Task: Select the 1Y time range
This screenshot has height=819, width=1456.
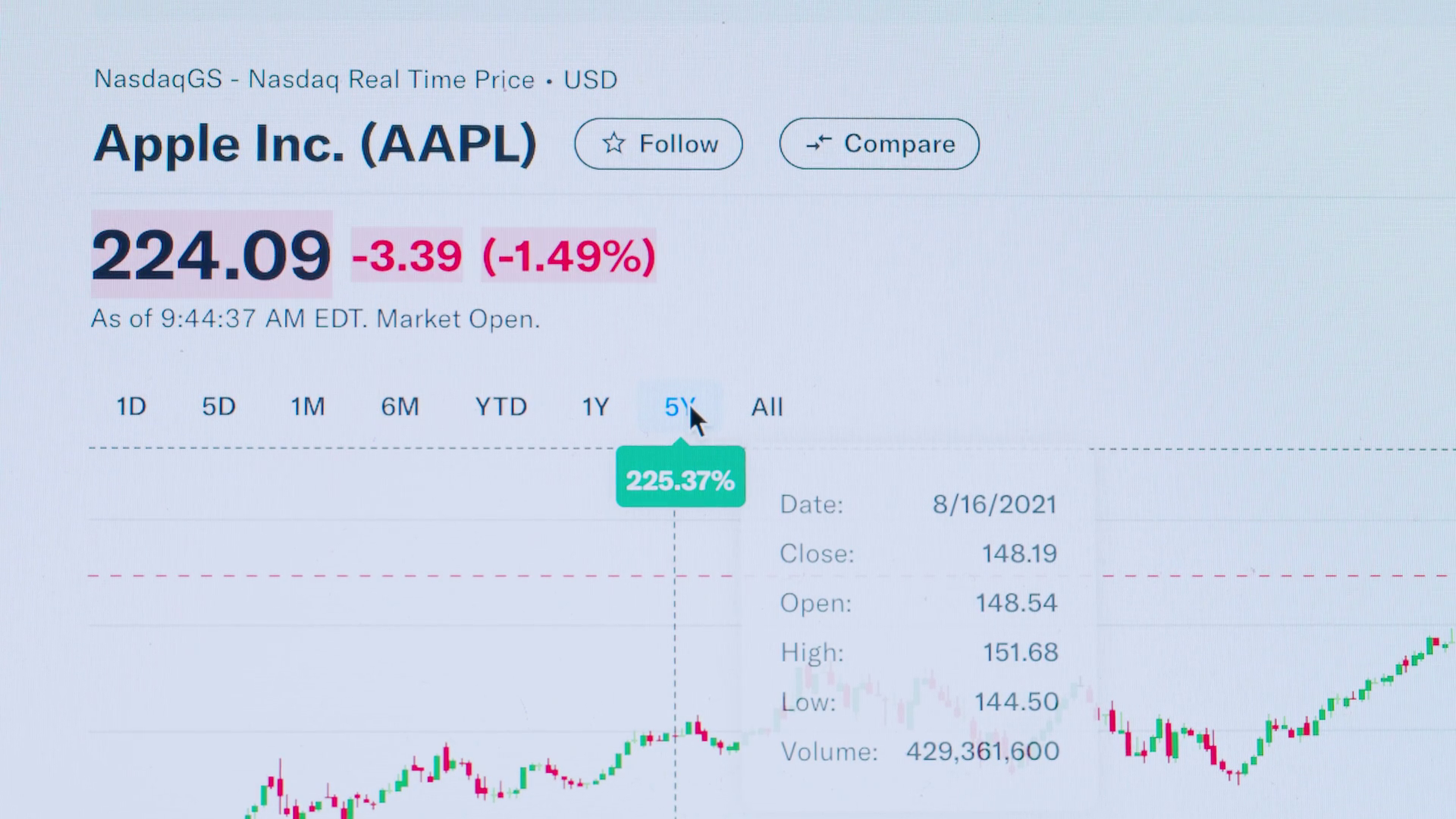Action: 595,407
